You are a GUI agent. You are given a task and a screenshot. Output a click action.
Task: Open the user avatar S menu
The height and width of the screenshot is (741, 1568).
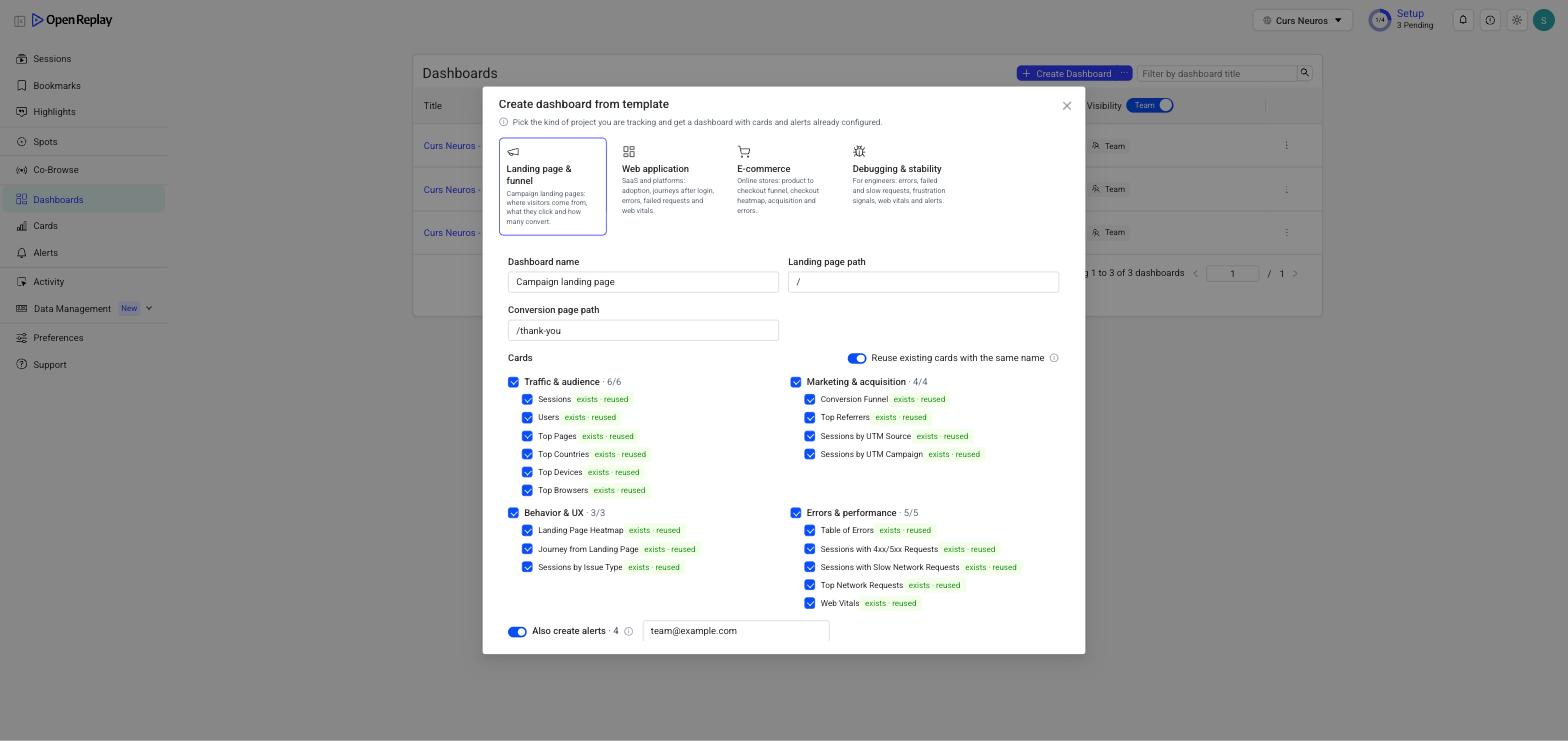[x=1545, y=20]
